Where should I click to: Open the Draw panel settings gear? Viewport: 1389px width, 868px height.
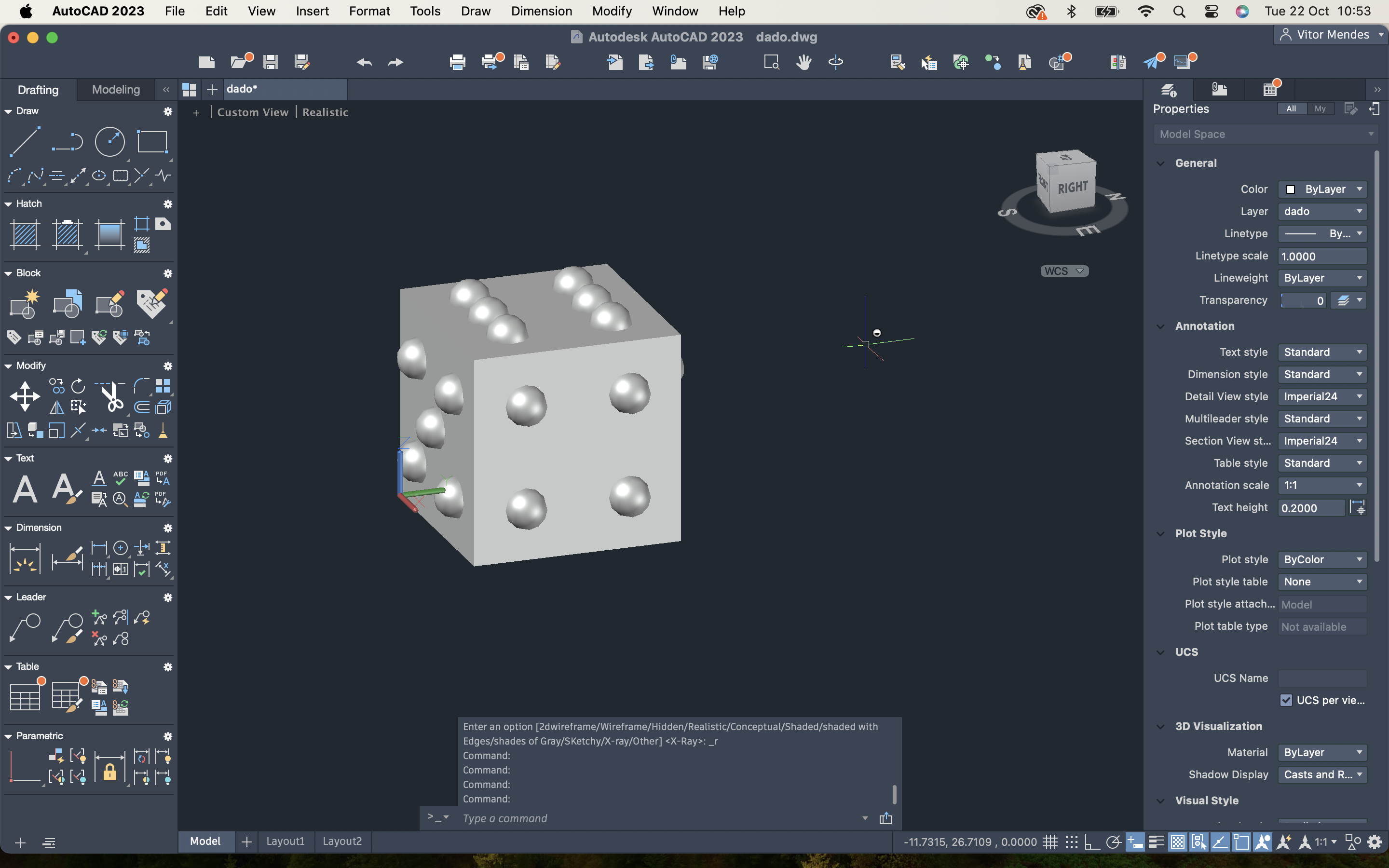pyautogui.click(x=168, y=111)
